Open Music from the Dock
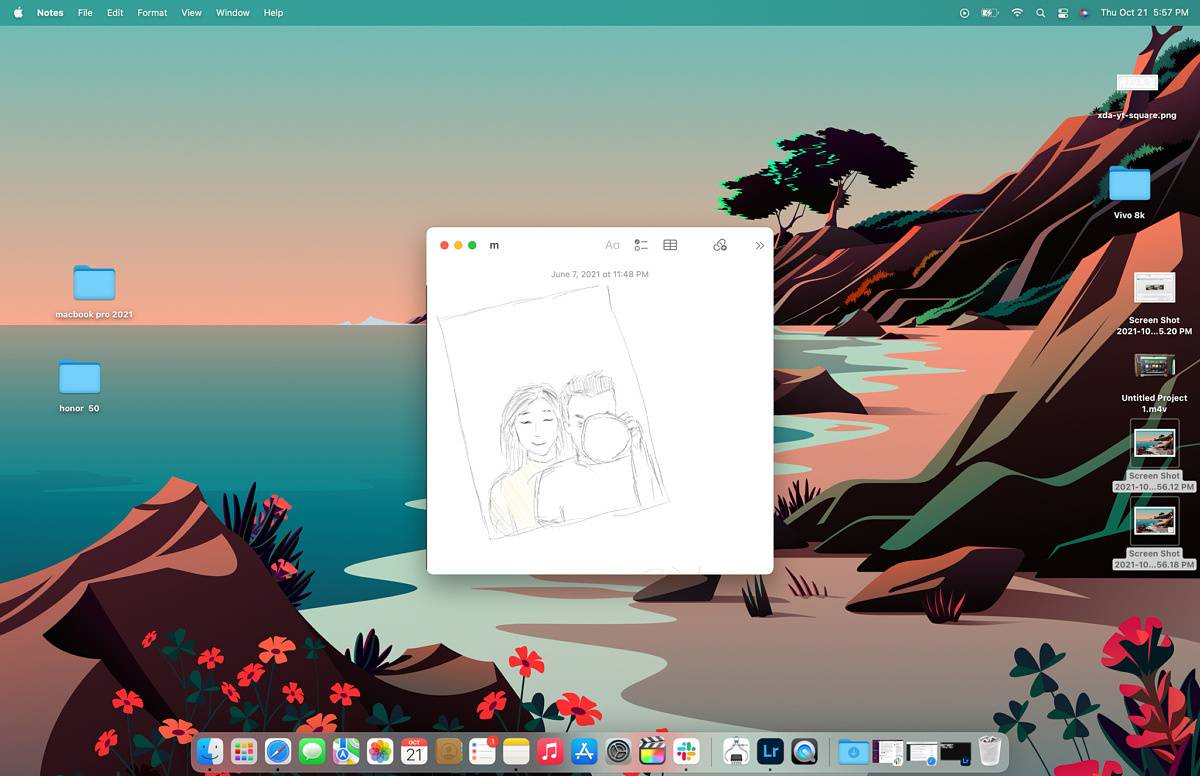Screen dimensions: 1200x776 [x=550, y=751]
